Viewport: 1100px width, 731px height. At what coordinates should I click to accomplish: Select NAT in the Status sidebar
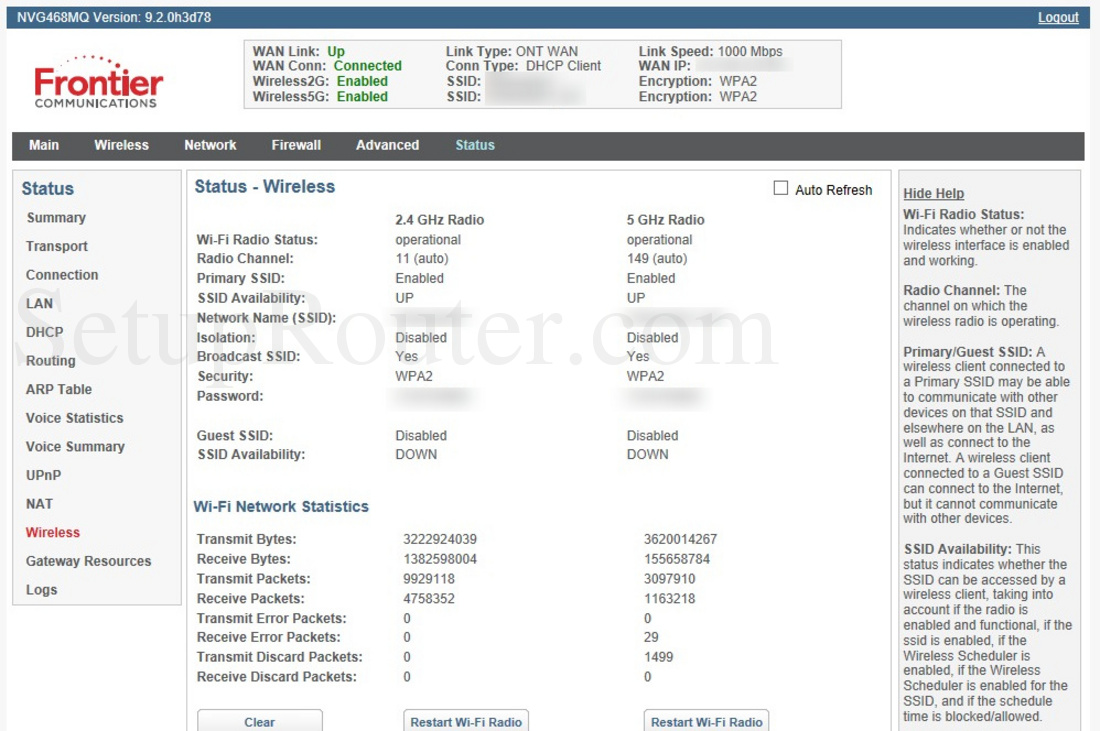click(39, 504)
